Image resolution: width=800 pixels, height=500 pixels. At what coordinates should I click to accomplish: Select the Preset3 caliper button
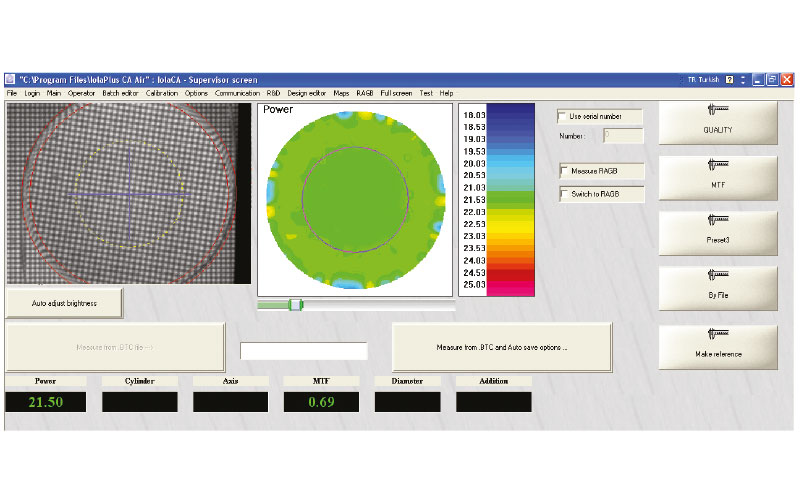(x=717, y=232)
